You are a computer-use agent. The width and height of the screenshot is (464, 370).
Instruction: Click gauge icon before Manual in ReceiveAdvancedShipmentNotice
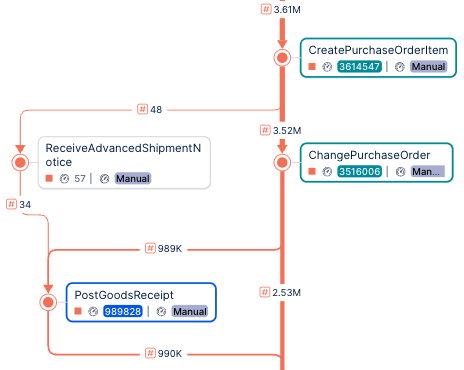coord(104,179)
